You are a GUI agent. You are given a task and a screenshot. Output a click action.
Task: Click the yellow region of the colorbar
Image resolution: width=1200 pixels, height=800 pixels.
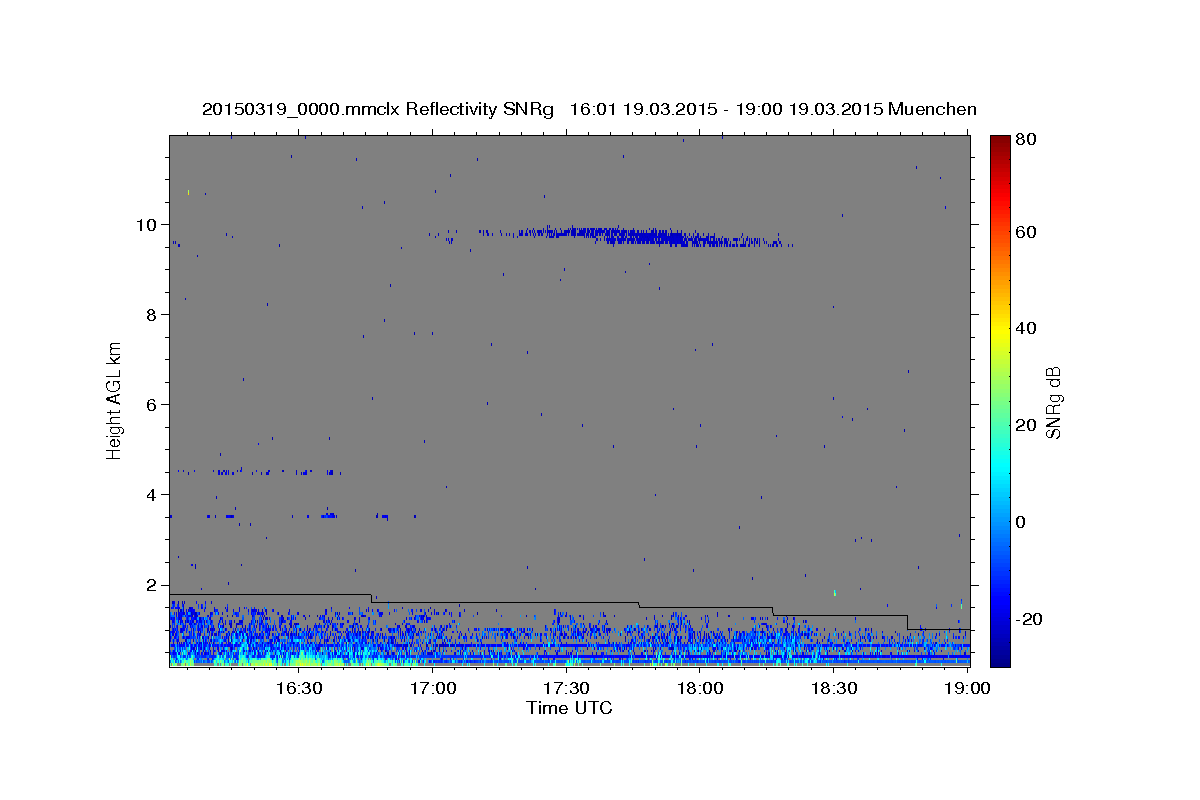(1000, 332)
